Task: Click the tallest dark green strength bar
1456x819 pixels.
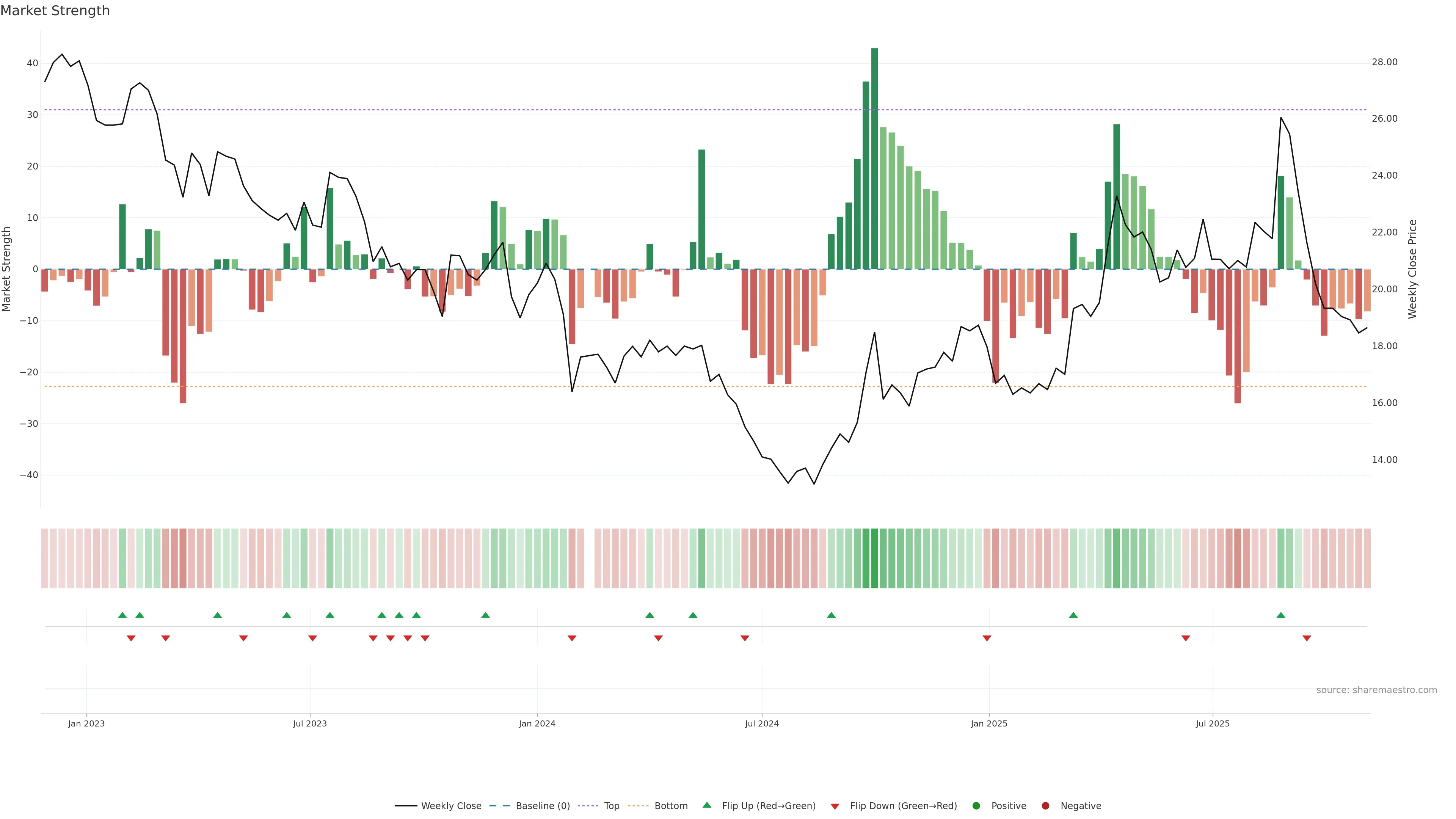Action: click(874, 158)
